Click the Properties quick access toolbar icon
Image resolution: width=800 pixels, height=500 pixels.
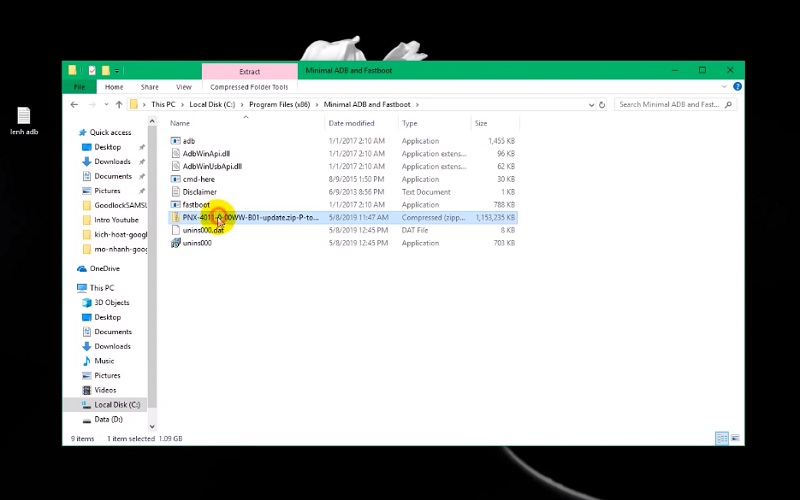tap(92, 70)
